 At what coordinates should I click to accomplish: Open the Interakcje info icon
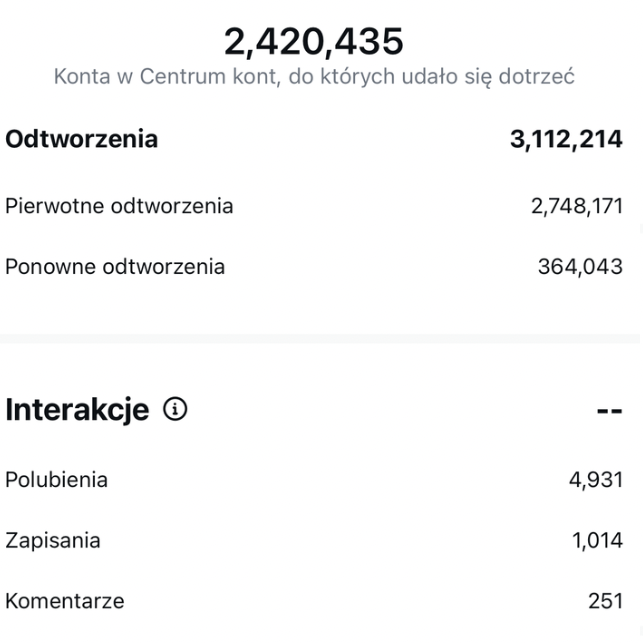[175, 409]
